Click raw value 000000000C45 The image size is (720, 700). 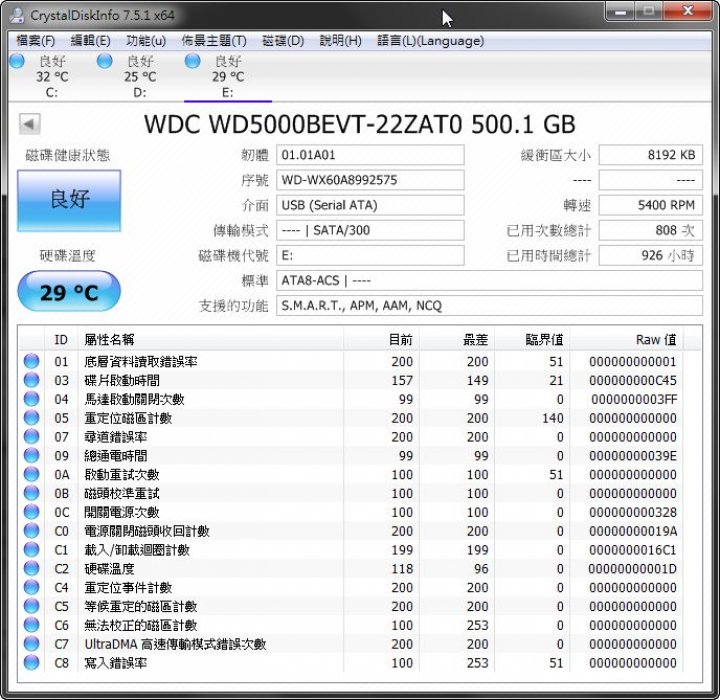point(632,380)
